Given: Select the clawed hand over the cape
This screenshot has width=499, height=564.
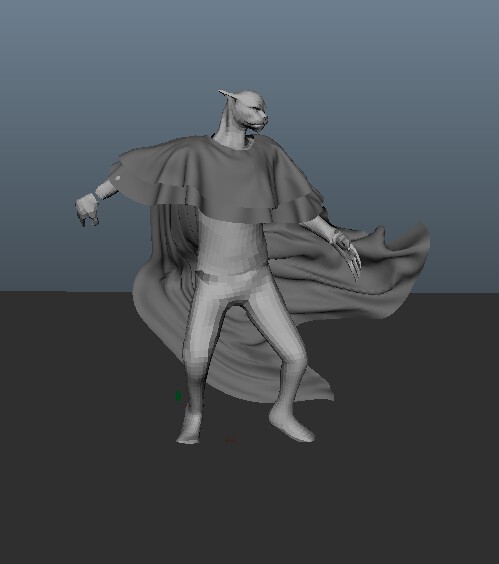Looking at the screenshot, I should [x=348, y=254].
